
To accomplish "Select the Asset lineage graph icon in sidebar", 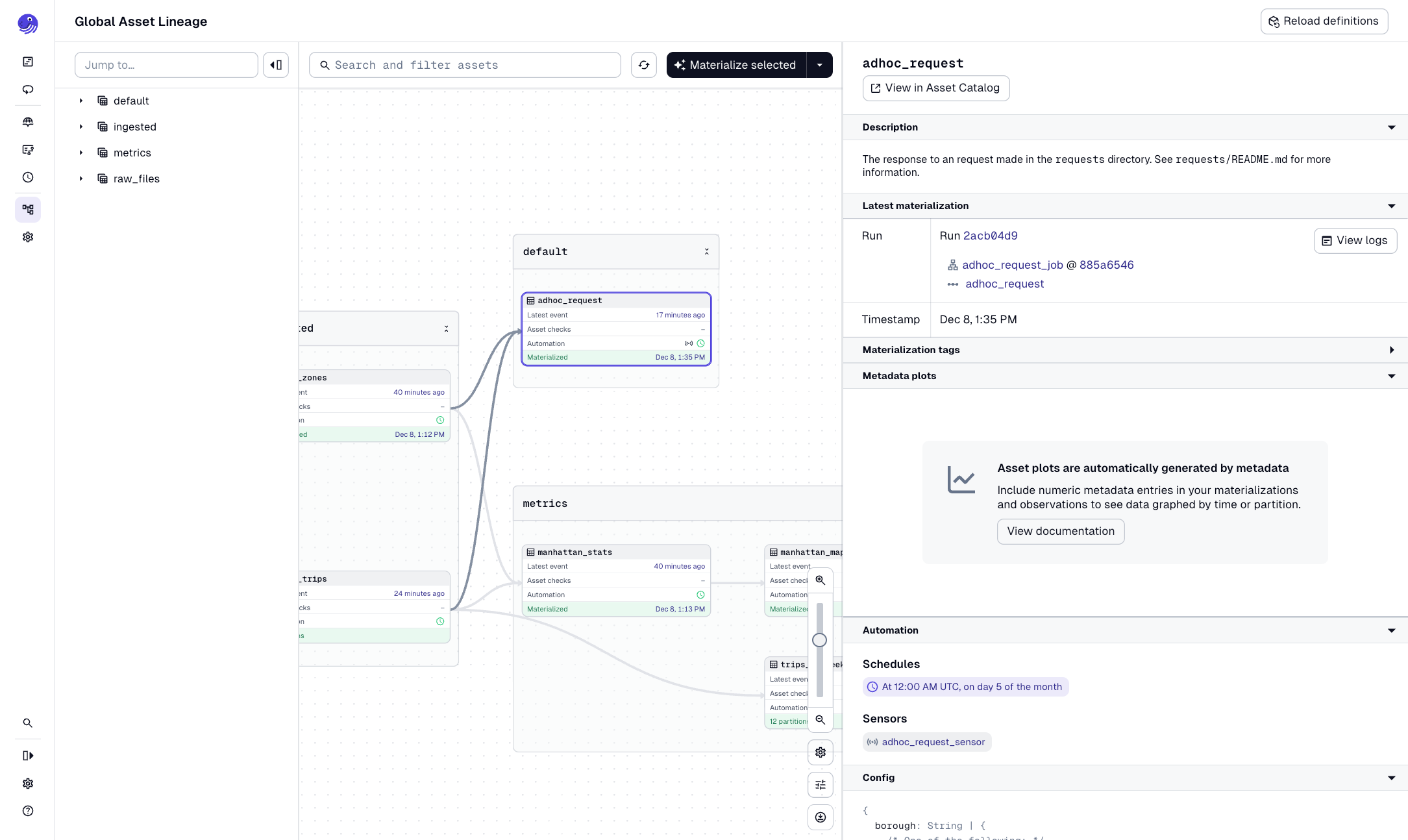I will (28, 210).
